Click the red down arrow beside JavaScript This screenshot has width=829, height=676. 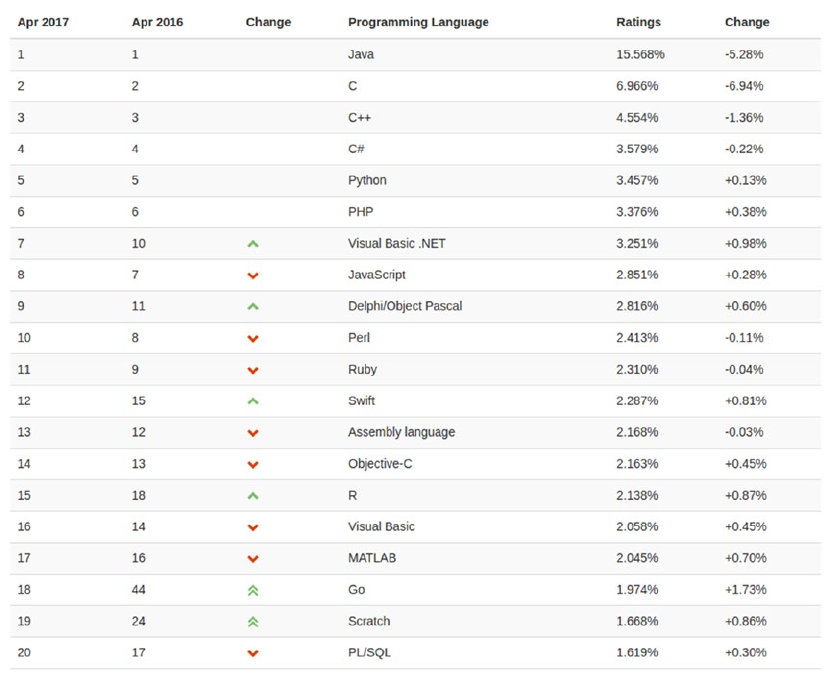click(x=253, y=275)
